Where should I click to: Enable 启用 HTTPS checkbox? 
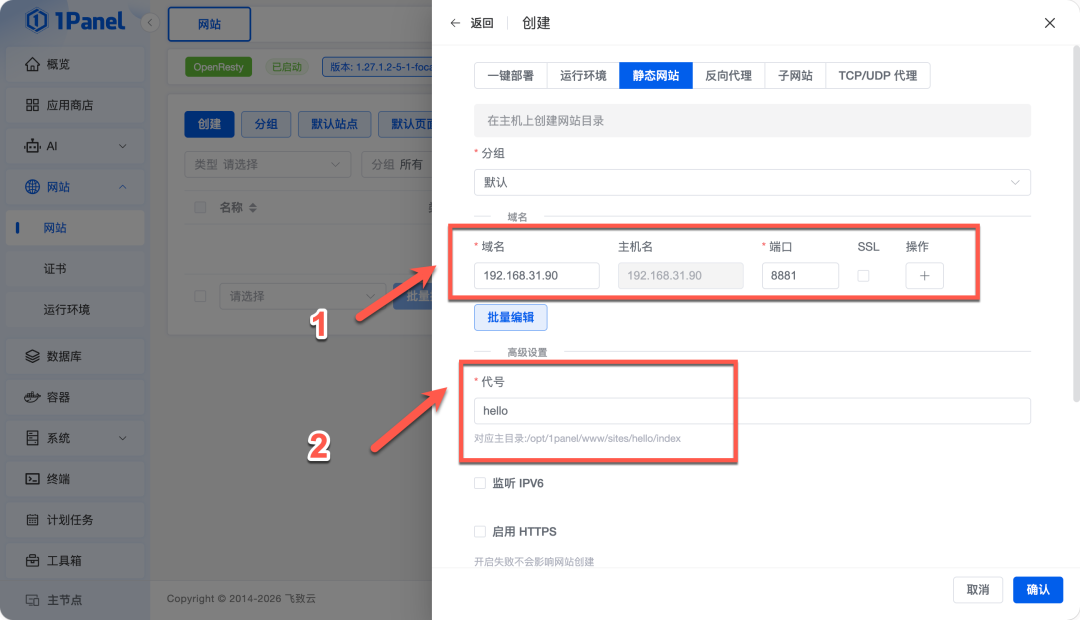pos(480,531)
